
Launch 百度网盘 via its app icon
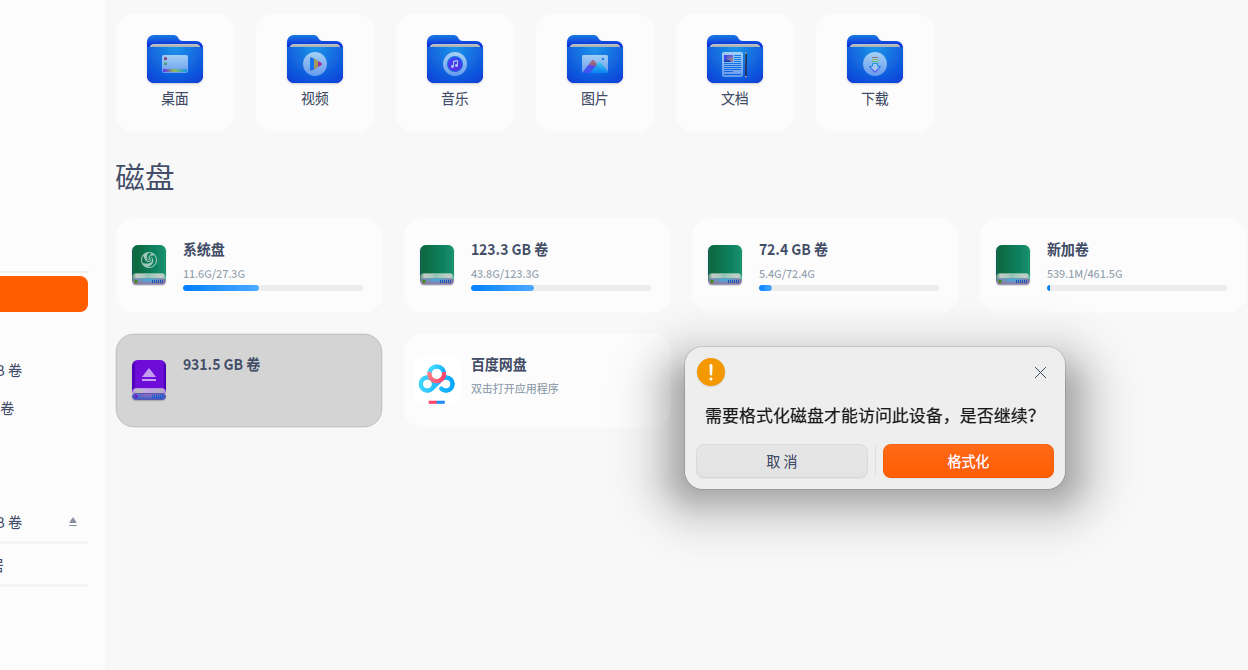[437, 380]
